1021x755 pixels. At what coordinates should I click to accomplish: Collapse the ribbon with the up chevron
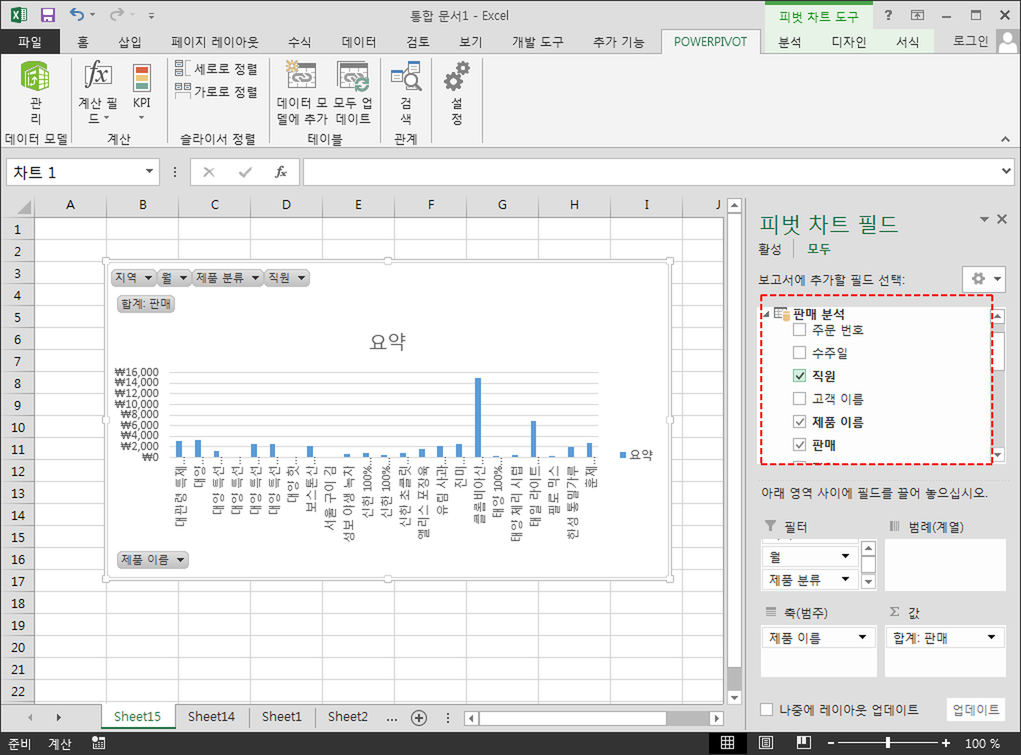(x=1005, y=139)
